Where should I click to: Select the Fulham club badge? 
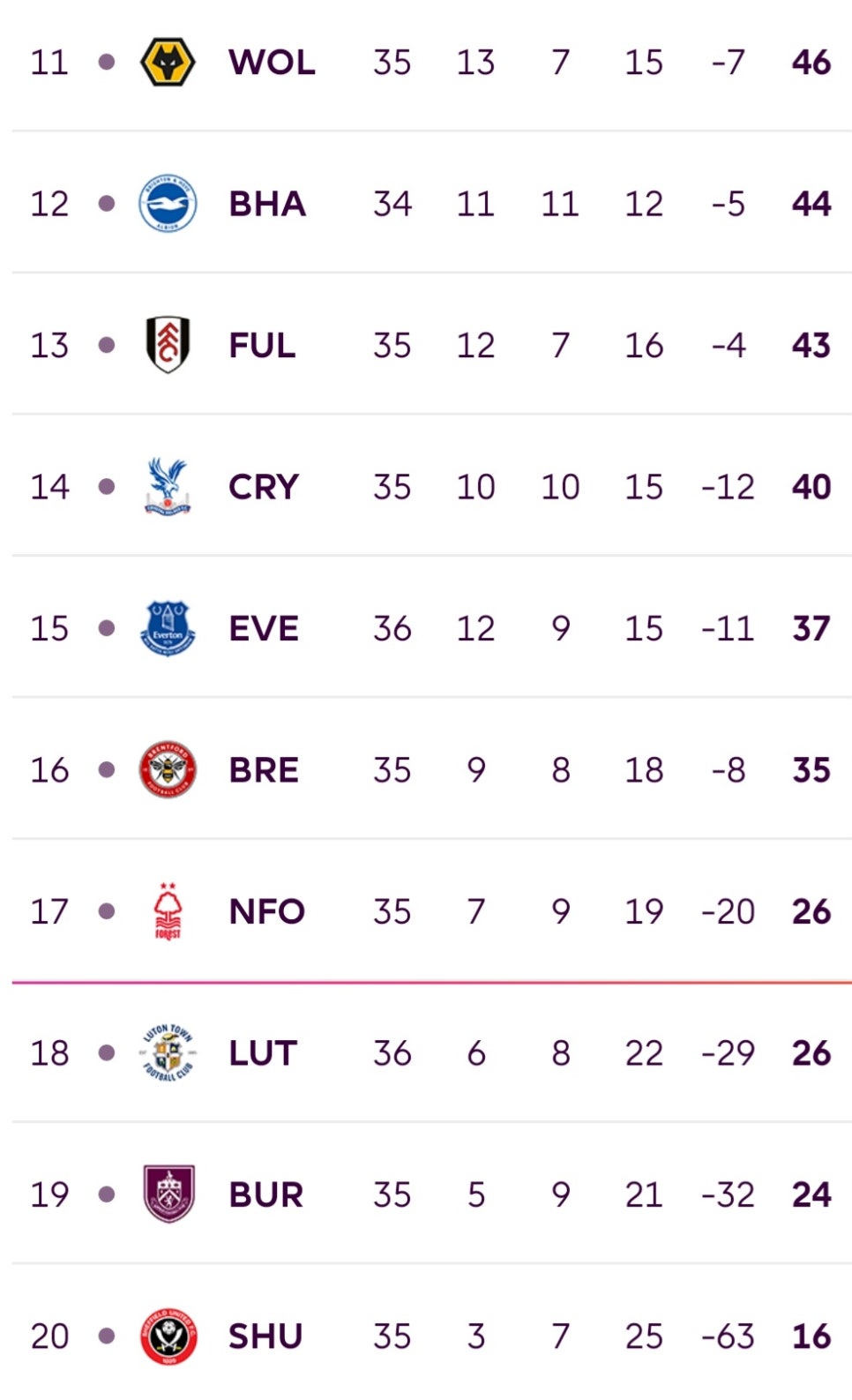pyautogui.click(x=168, y=345)
